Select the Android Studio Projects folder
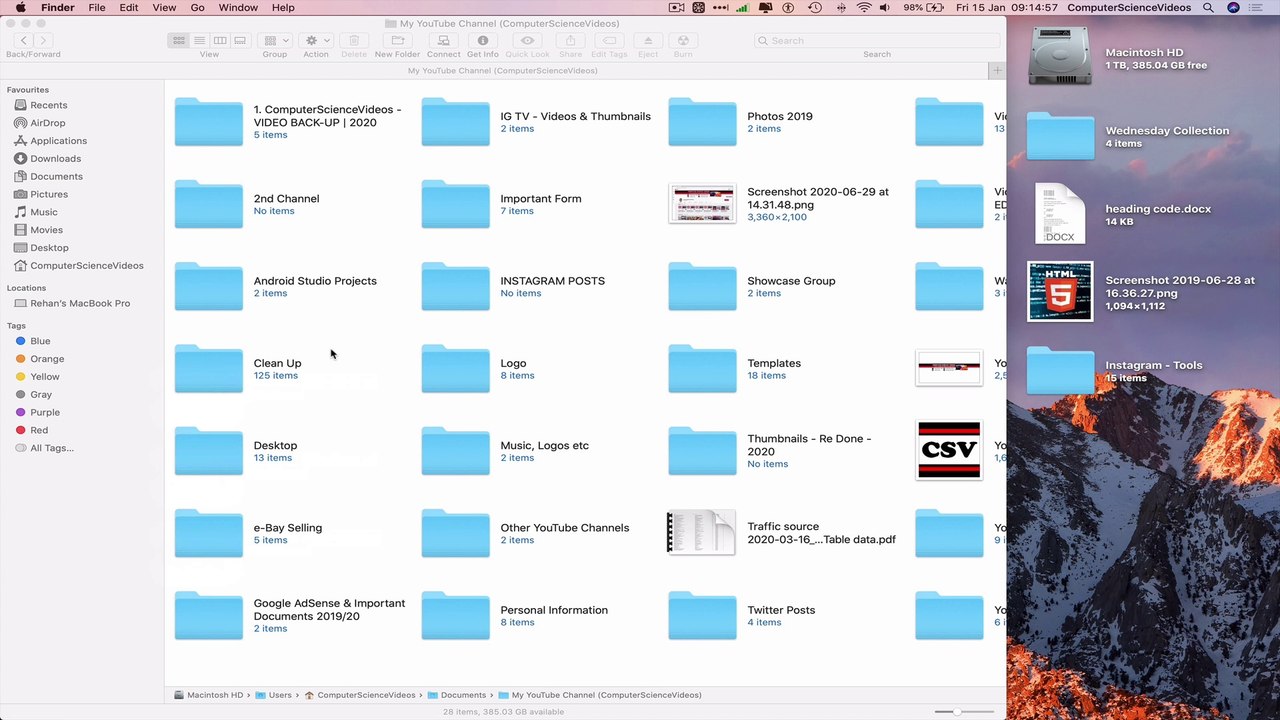Viewport: 1280px width, 720px height. pos(209,287)
